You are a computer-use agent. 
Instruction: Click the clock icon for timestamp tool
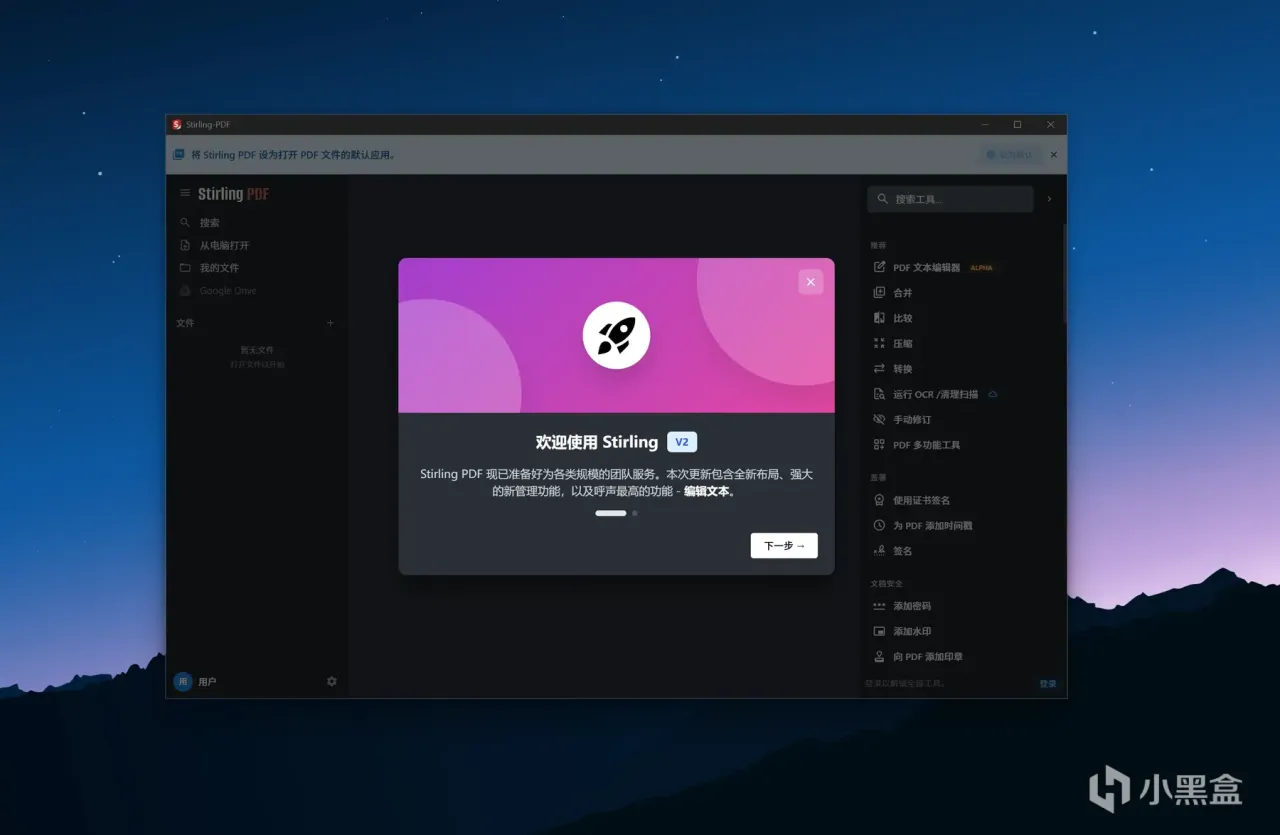[x=879, y=525]
